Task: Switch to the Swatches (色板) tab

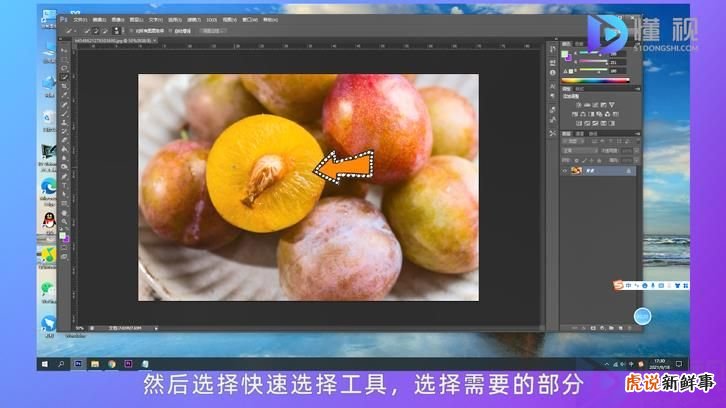Action: [x=579, y=44]
